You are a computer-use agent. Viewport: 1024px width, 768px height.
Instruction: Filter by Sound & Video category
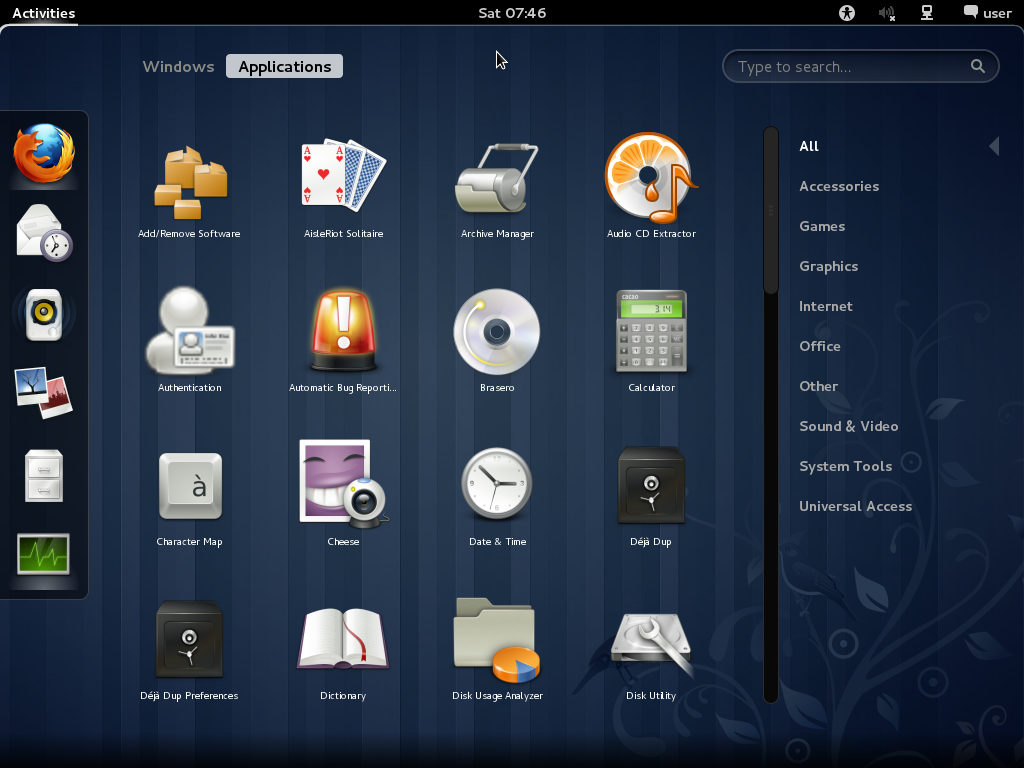point(848,426)
